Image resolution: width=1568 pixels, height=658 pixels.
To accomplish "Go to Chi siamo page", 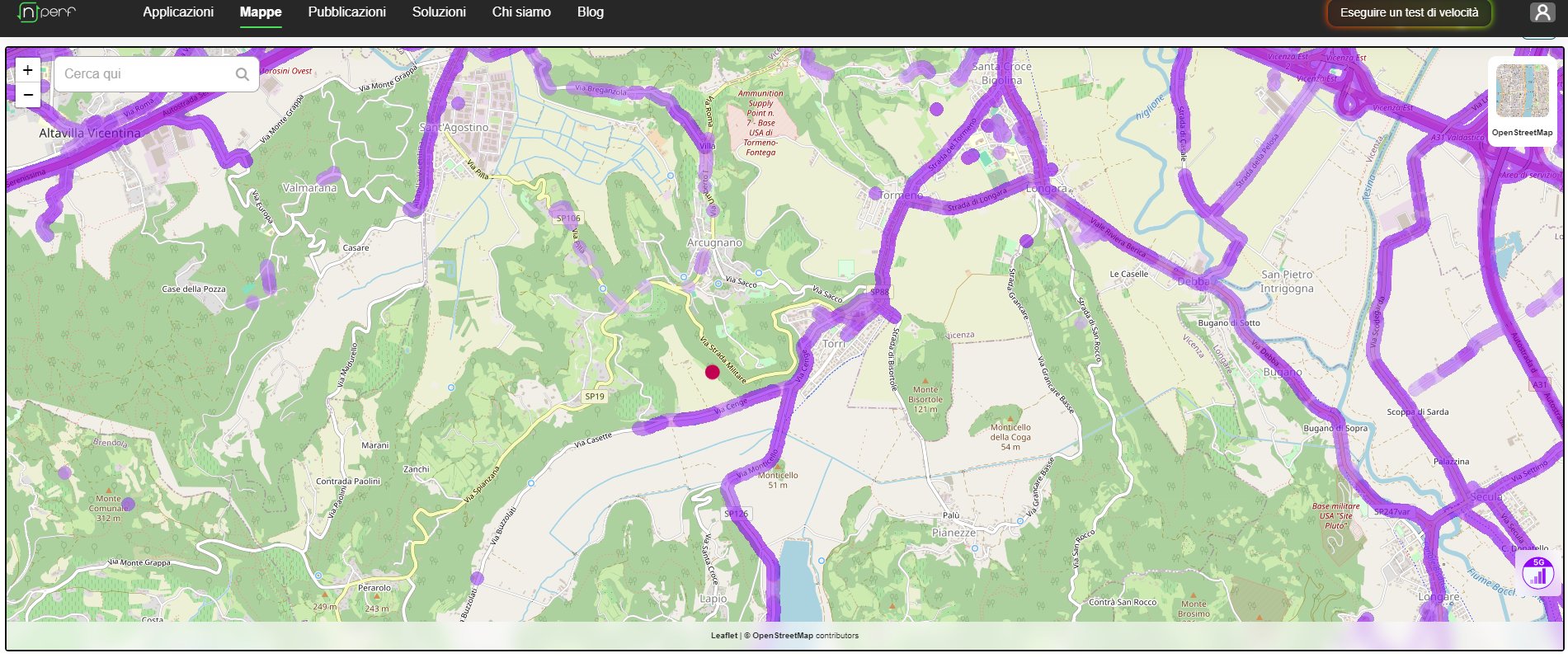I will 521,12.
